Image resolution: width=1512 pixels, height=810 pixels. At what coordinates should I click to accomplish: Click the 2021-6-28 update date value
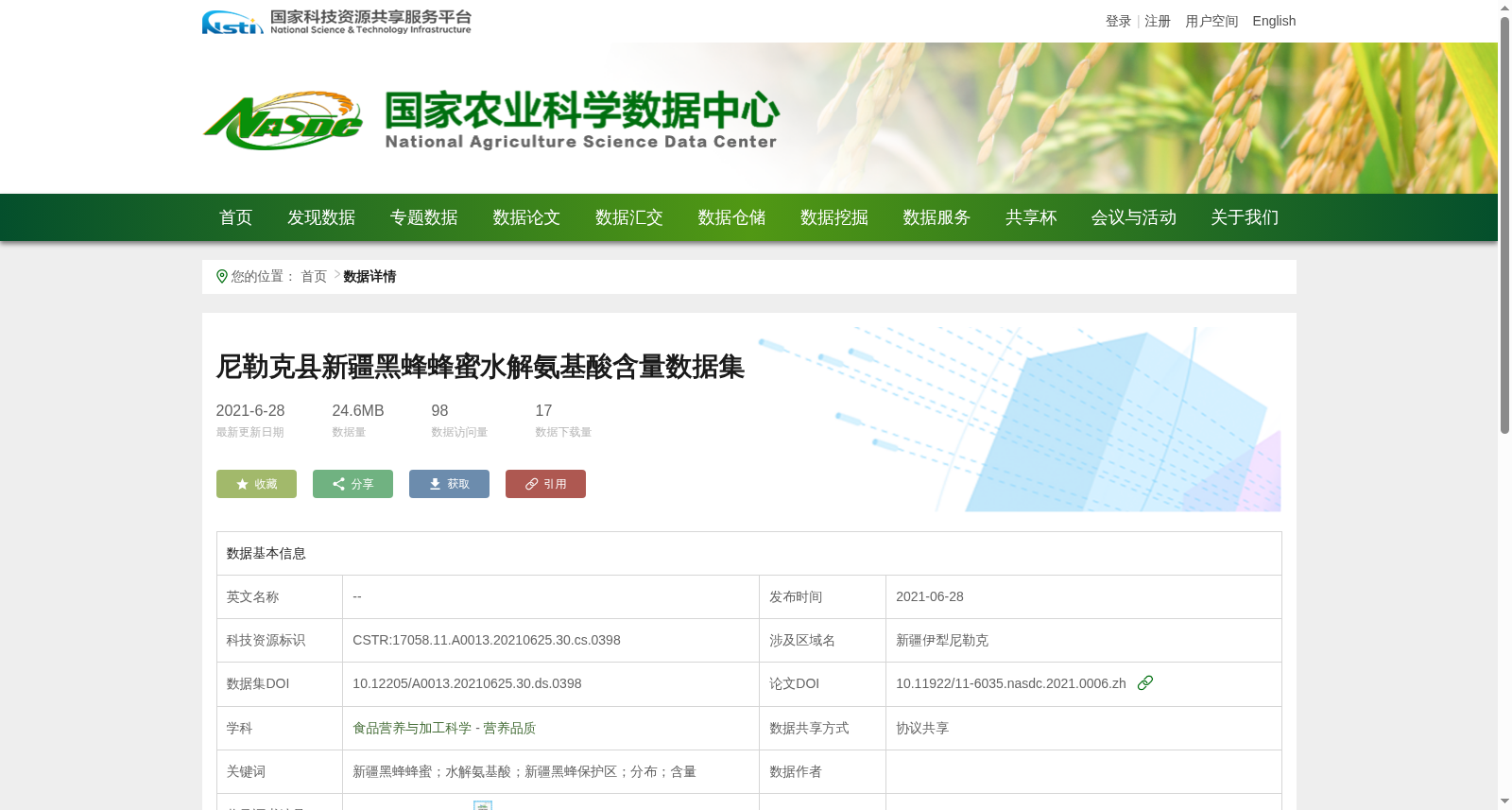250,411
